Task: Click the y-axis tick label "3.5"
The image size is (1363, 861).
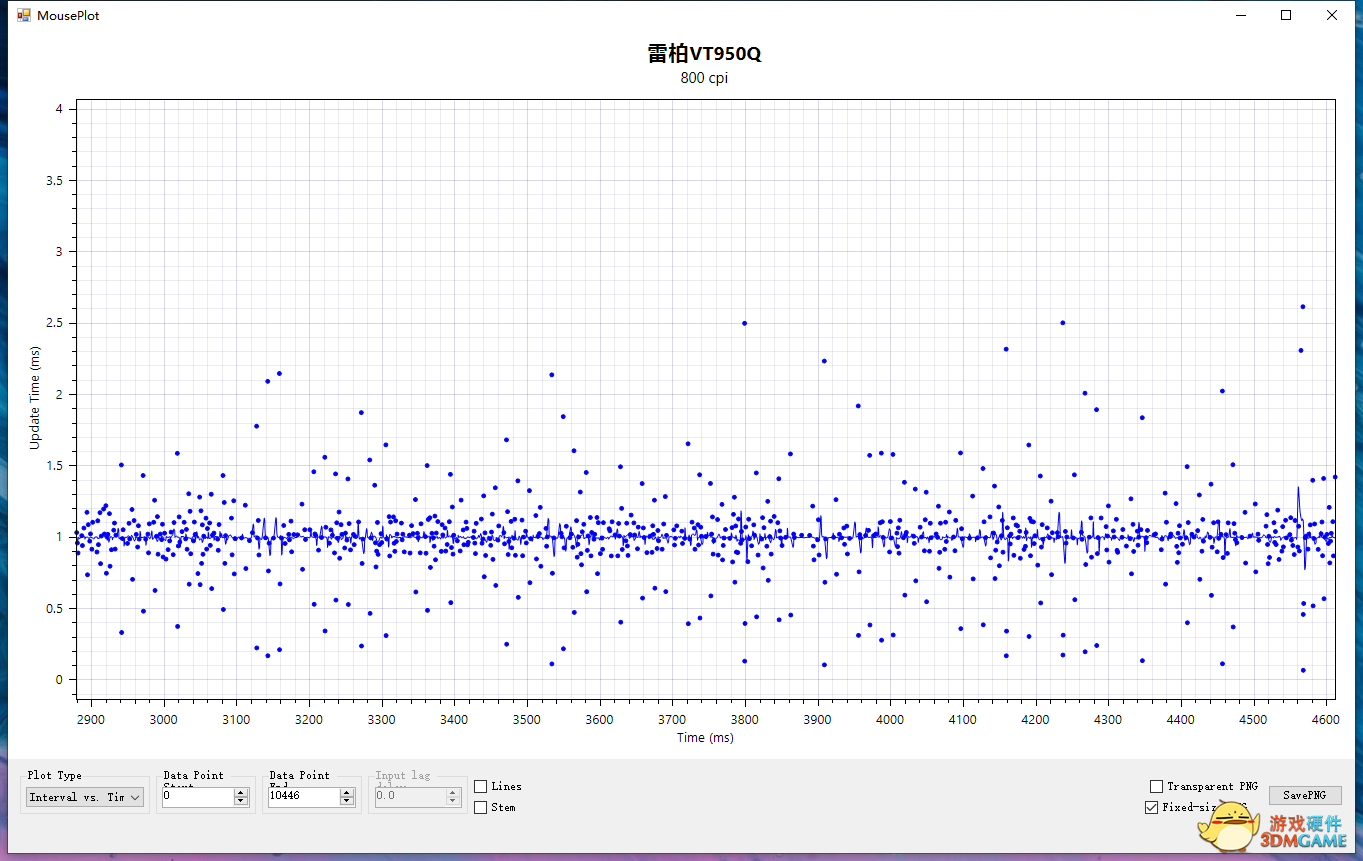Action: point(55,181)
